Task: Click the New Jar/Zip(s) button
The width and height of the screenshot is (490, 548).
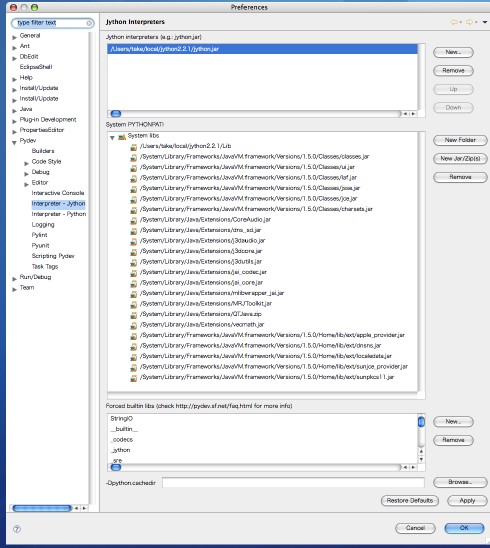Action: pyautogui.click(x=460, y=158)
